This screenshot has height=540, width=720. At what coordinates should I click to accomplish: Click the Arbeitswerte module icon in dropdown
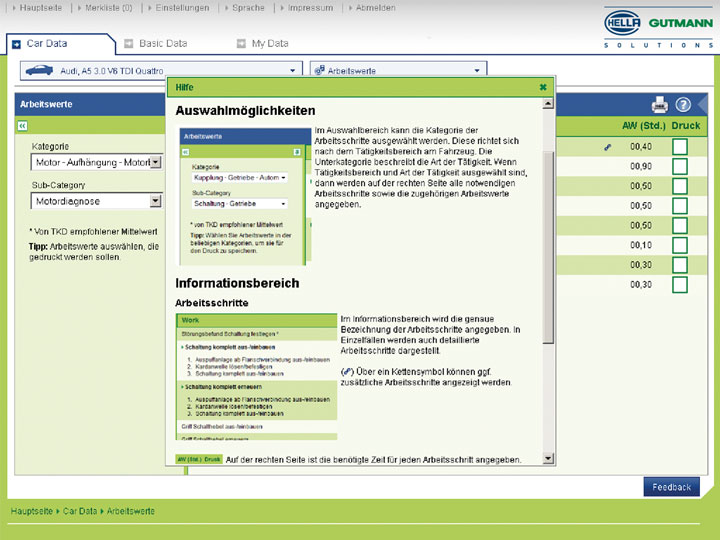tap(319, 71)
